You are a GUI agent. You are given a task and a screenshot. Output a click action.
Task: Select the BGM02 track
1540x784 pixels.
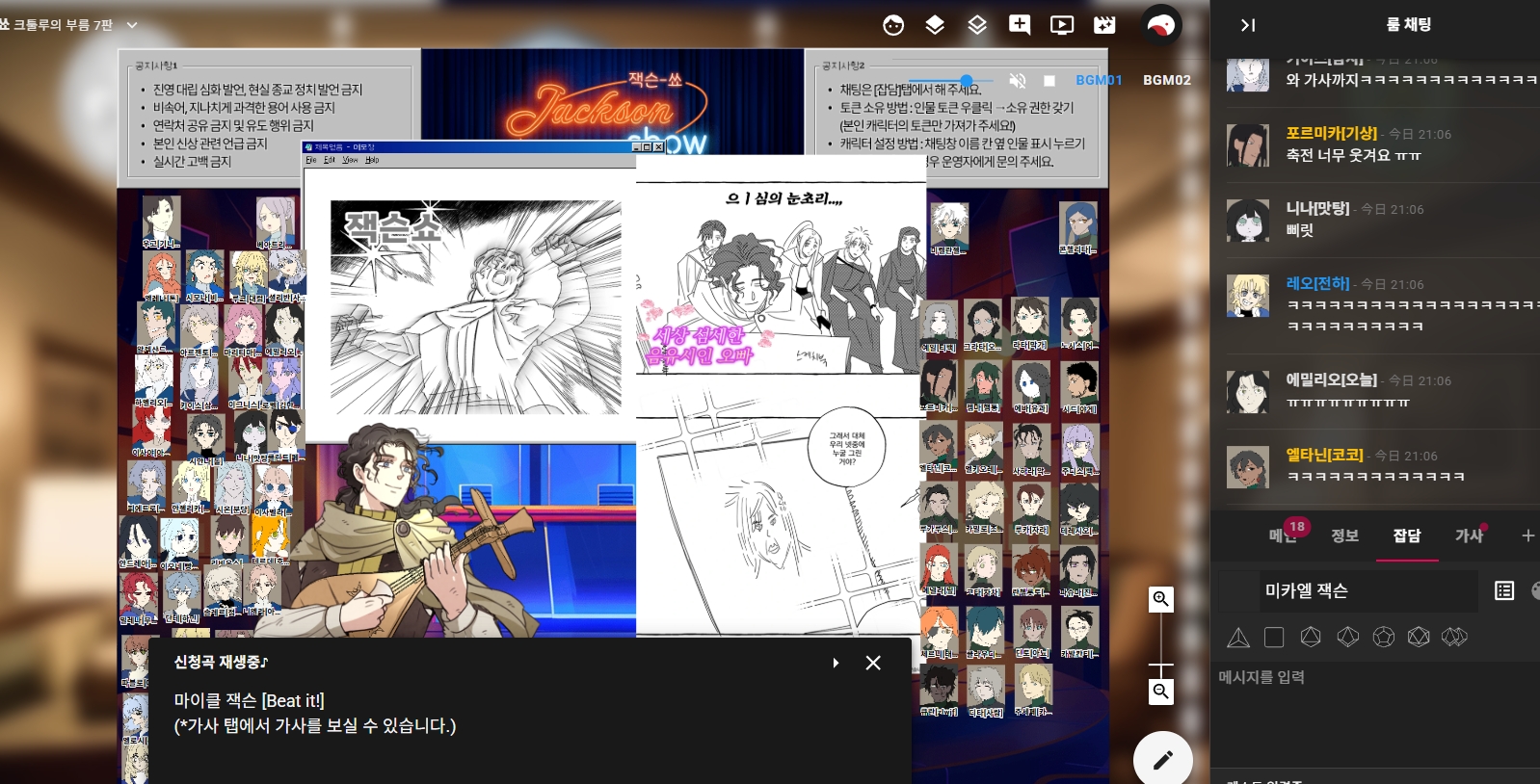(x=1167, y=80)
